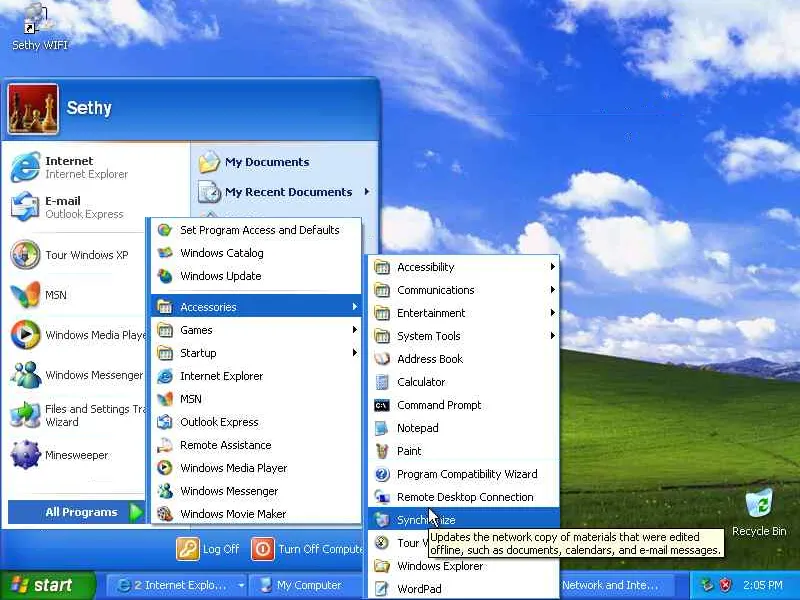
Task: Open Windows Explorer from Accessories
Action: (x=463, y=566)
